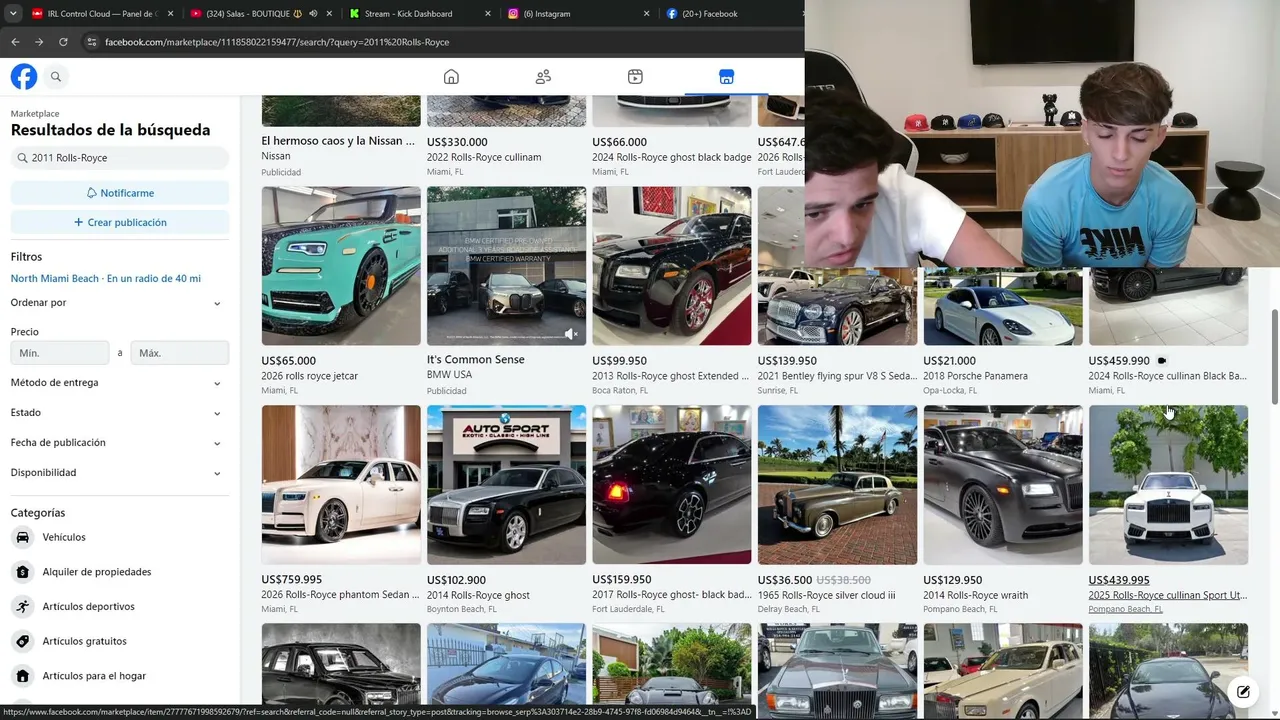1280x720 pixels.
Task: Click the El hermoso caos Nissan ad title
Action: [338, 141]
